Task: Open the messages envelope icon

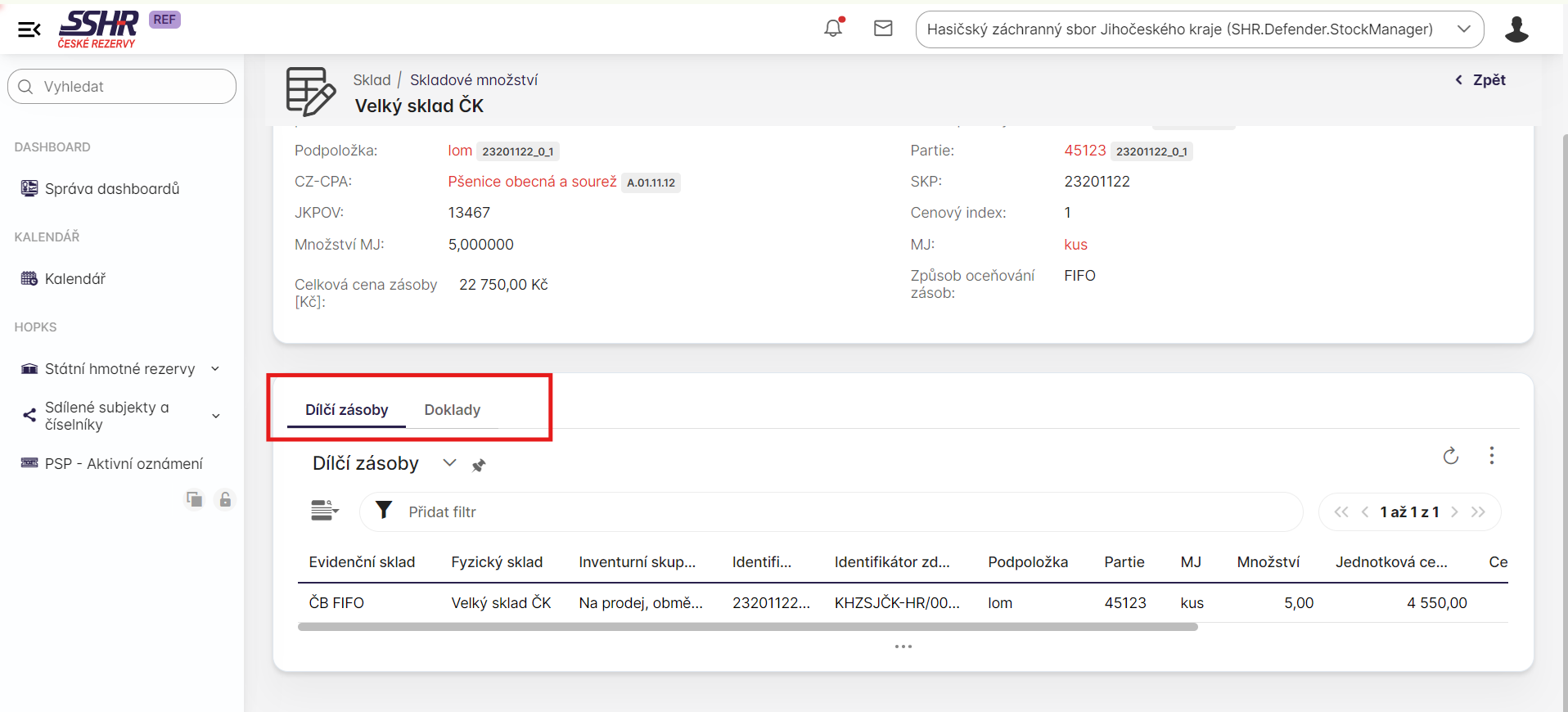Action: [x=883, y=29]
